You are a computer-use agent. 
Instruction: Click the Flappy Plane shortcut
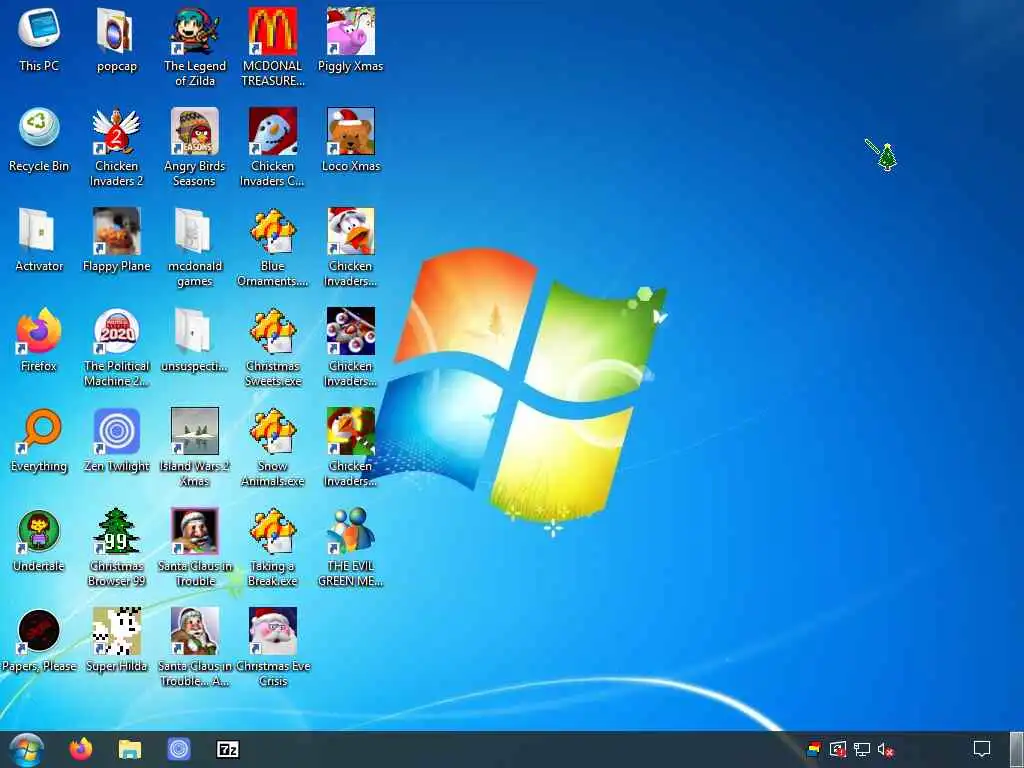[x=116, y=239]
